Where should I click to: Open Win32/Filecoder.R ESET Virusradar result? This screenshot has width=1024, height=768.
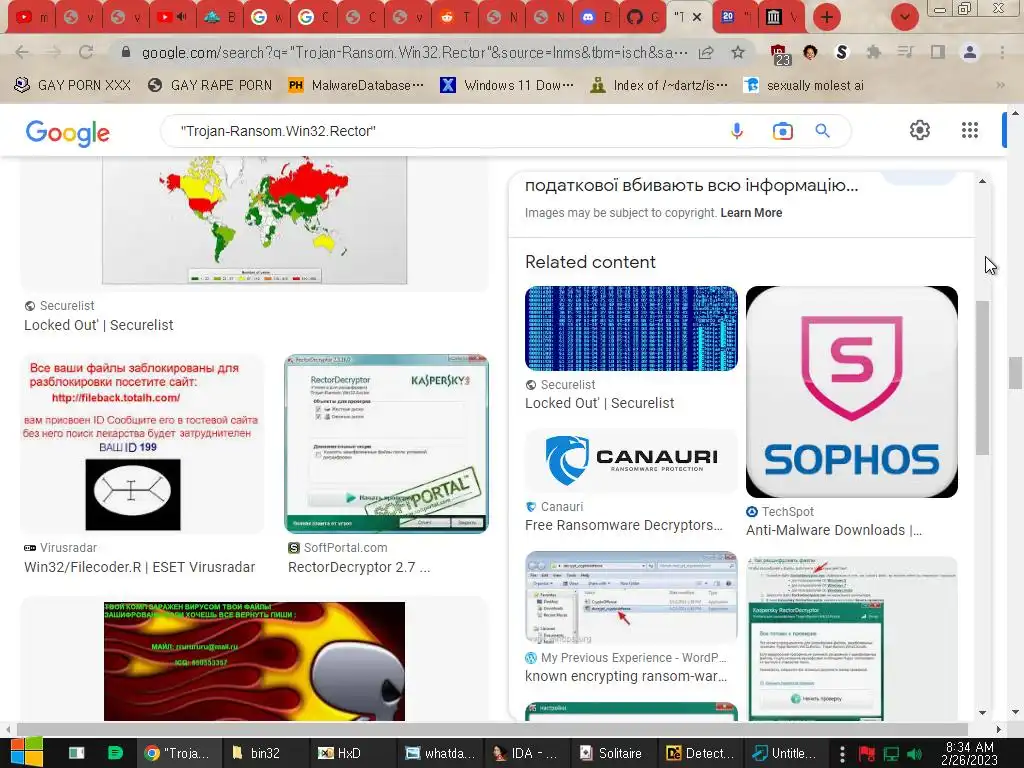[x=139, y=567]
